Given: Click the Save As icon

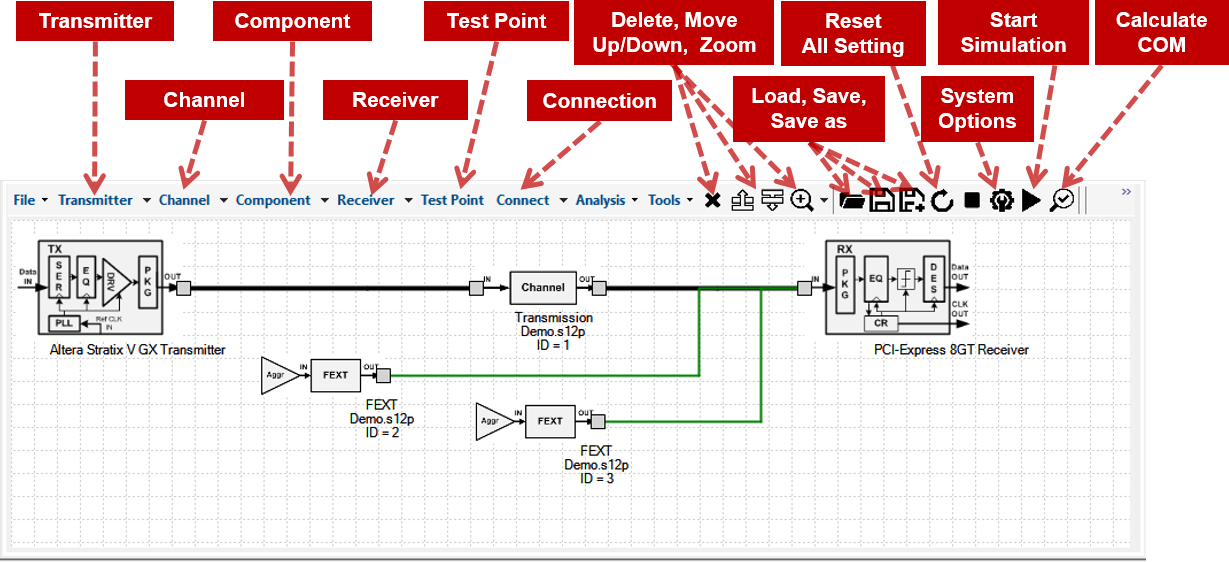Looking at the screenshot, I should point(912,200).
